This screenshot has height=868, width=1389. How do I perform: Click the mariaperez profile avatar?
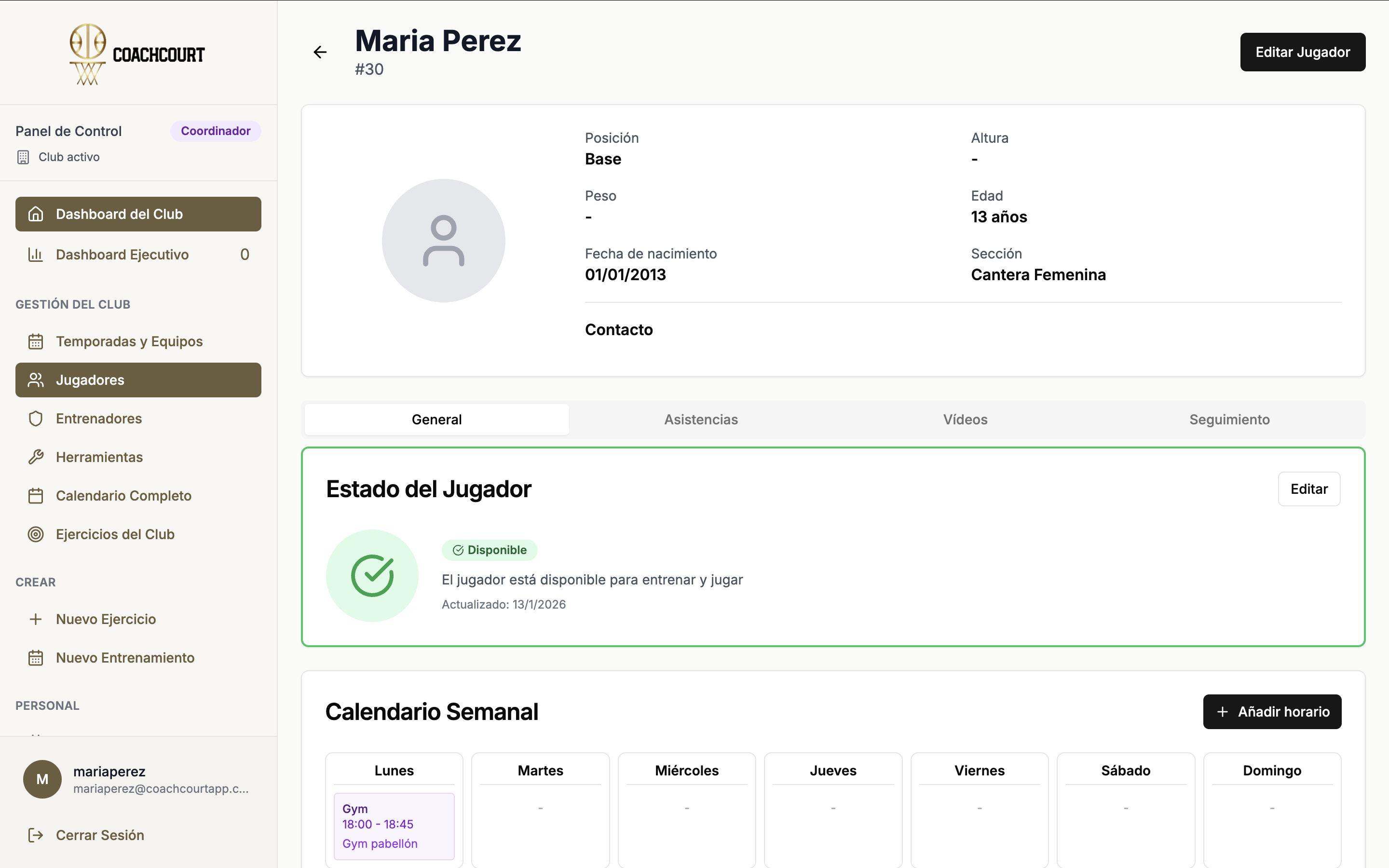tap(42, 779)
